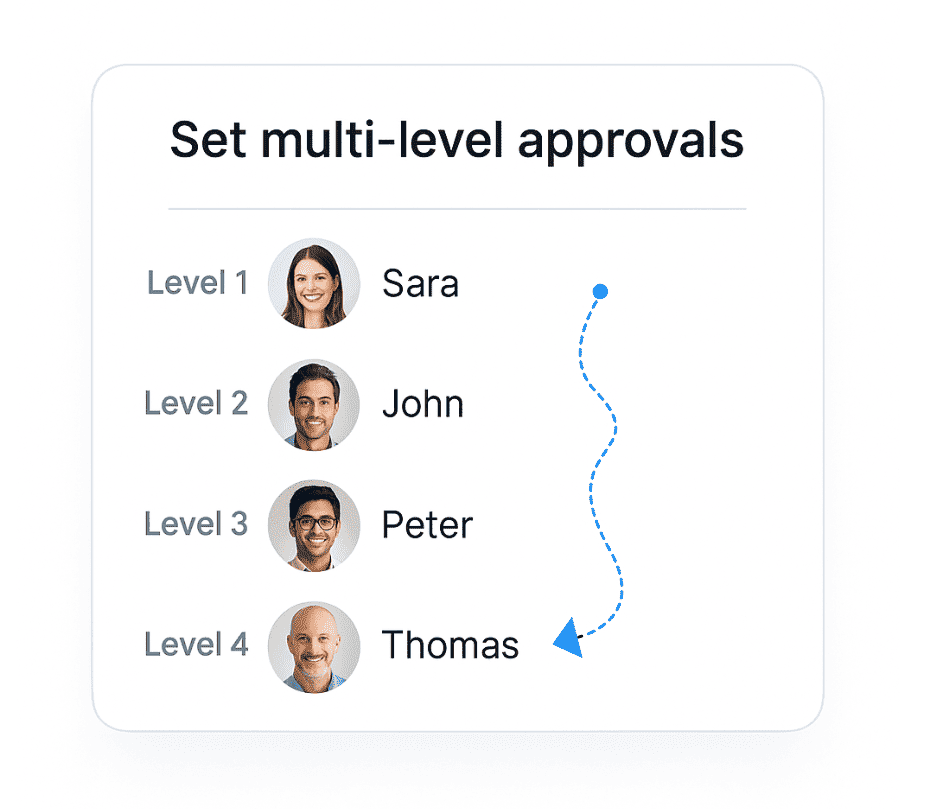
Task: Click the word approvals in the title
Action: 631,143
